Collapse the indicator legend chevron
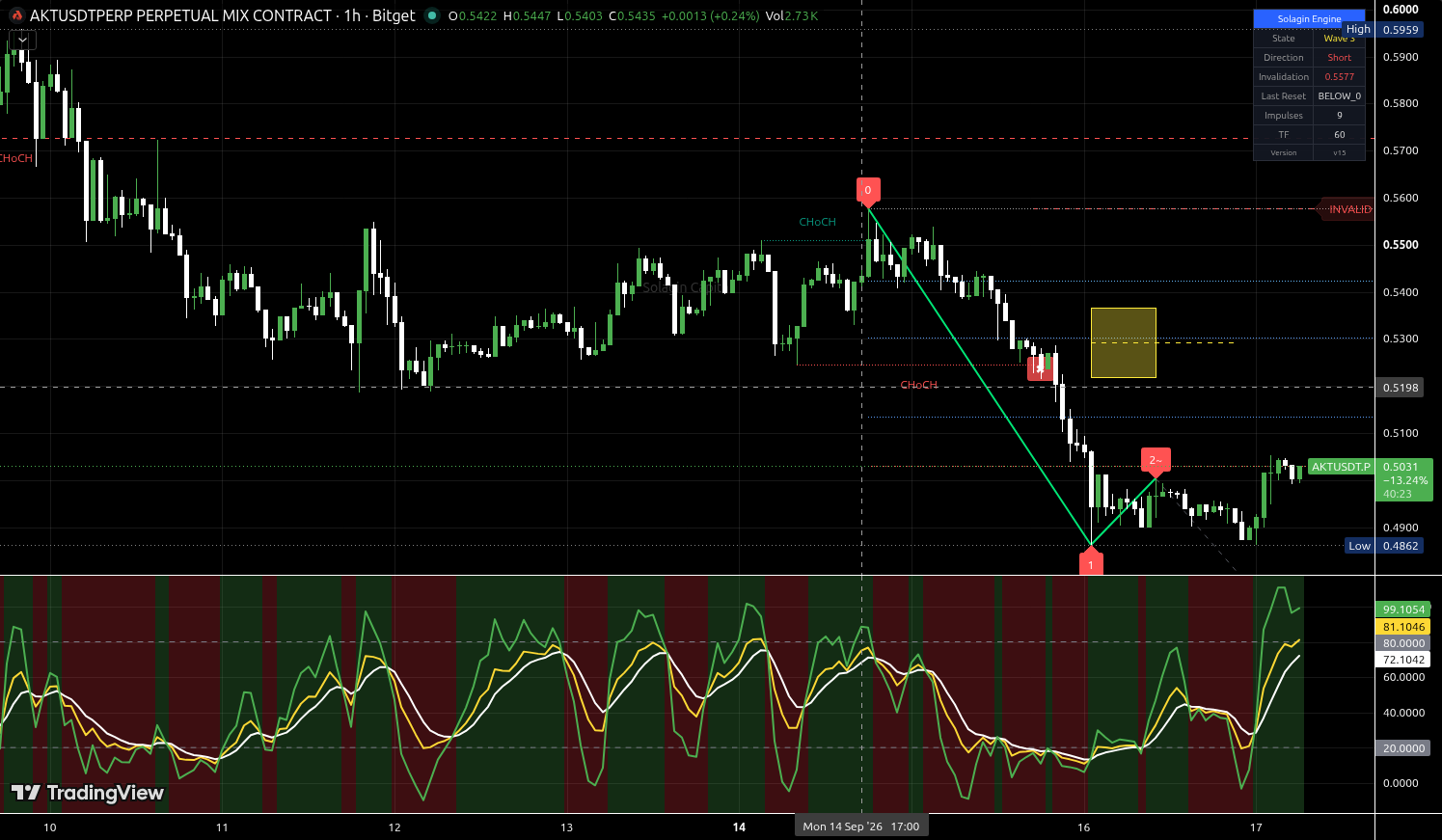This screenshot has height=840, width=1442. point(22,40)
